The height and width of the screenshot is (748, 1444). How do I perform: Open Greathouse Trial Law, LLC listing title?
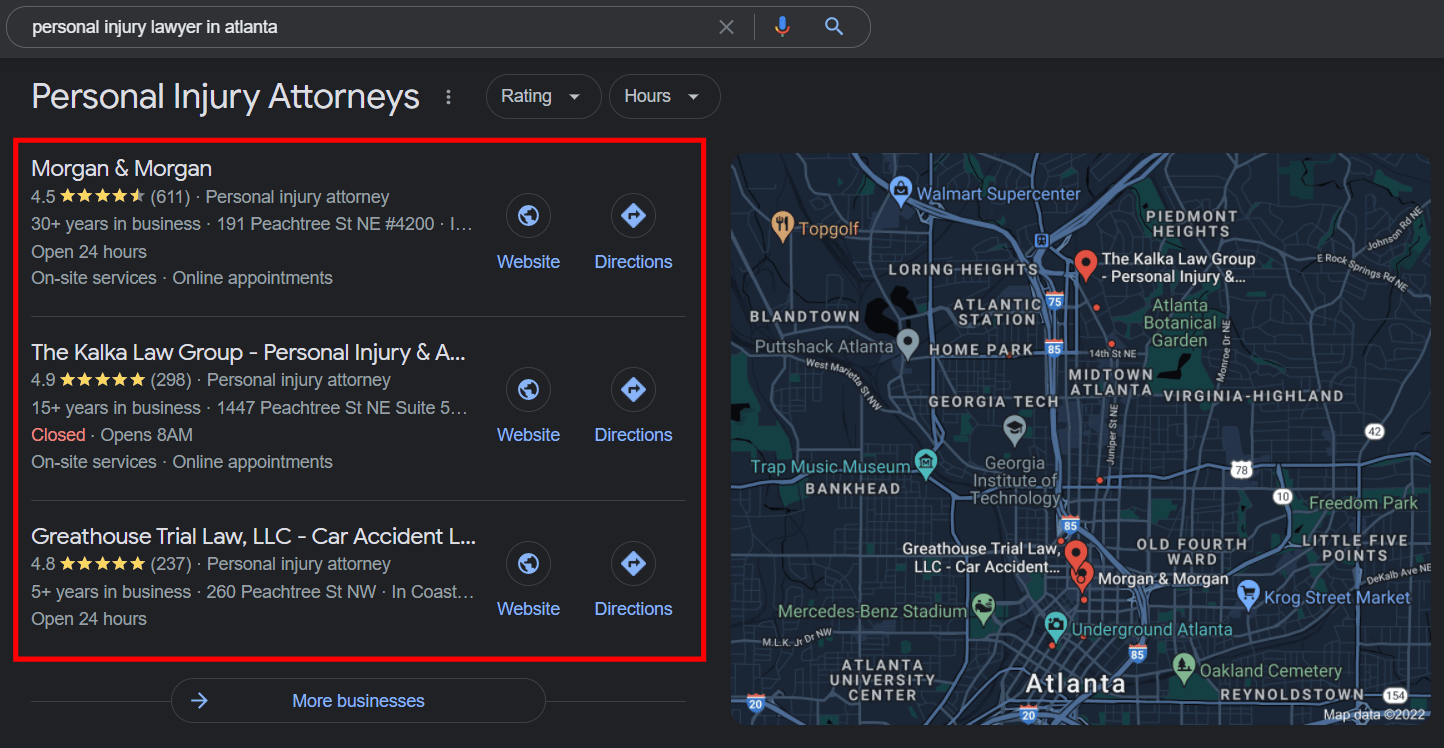253,536
